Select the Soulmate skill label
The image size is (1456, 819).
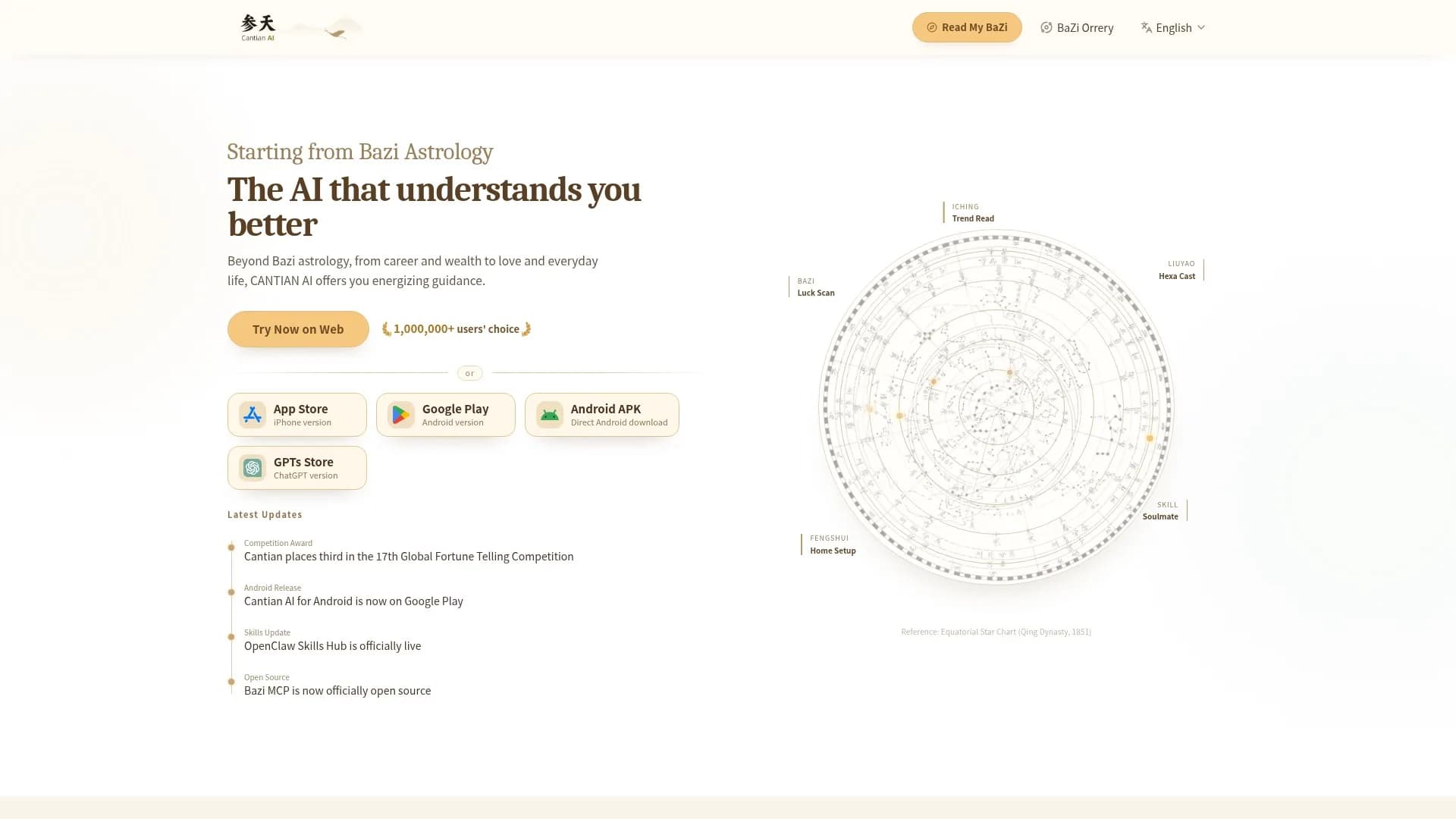tap(1160, 516)
